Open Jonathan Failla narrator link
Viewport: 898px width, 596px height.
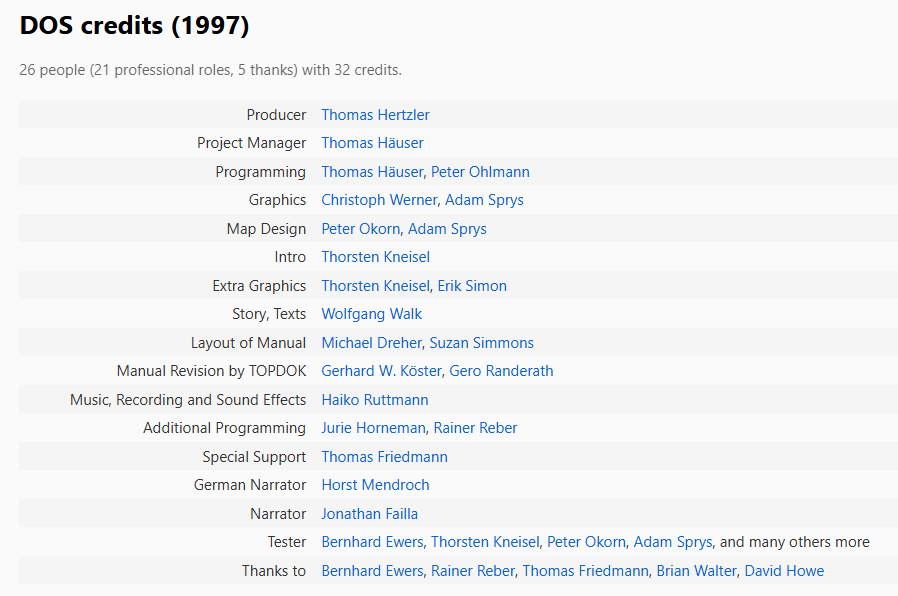point(369,514)
